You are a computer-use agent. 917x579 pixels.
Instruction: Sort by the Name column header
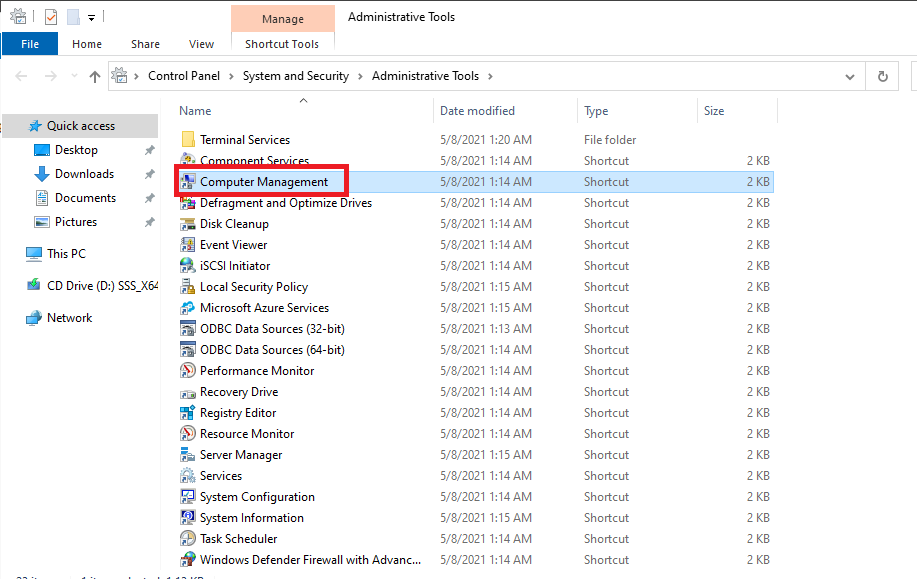pyautogui.click(x=195, y=111)
